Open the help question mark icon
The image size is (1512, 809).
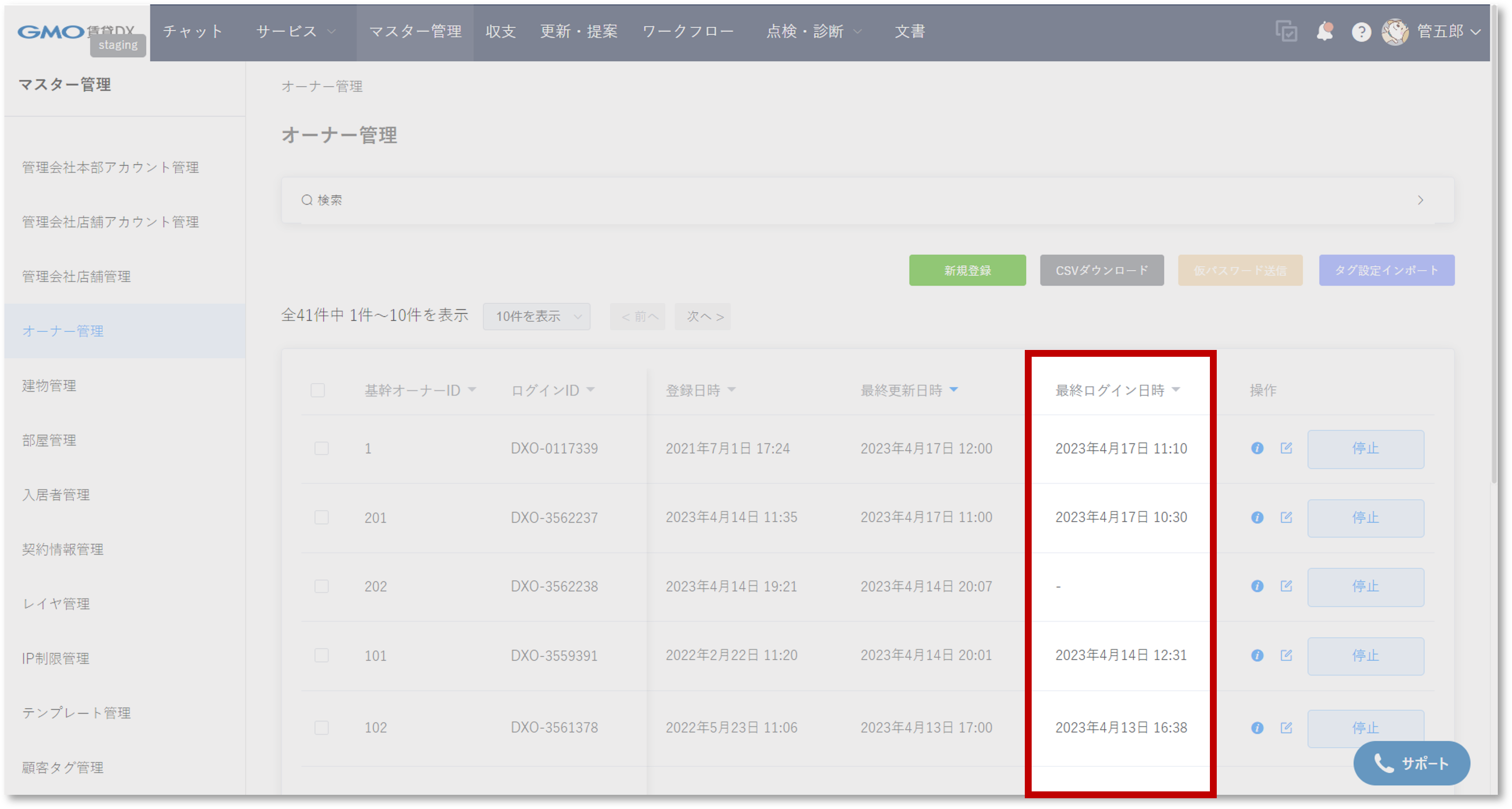(1361, 32)
